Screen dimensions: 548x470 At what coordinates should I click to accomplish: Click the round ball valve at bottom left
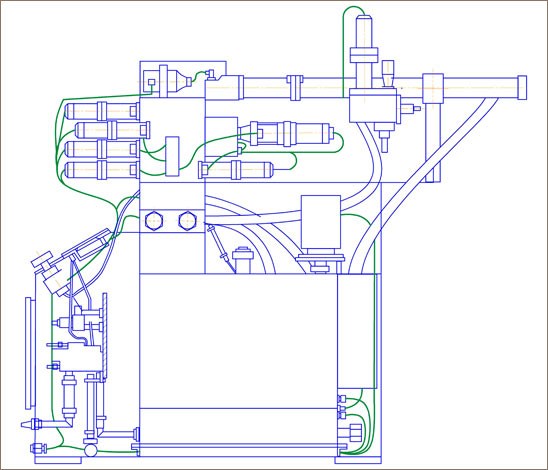click(91, 450)
